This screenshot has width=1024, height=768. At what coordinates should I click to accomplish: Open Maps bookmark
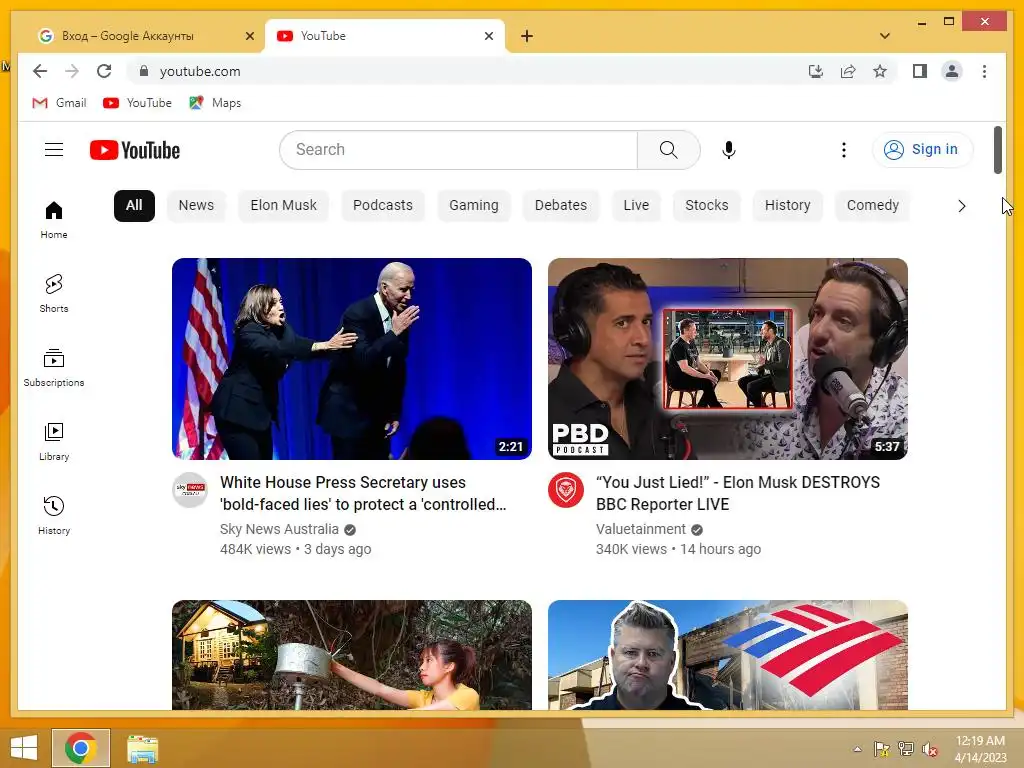coord(216,103)
